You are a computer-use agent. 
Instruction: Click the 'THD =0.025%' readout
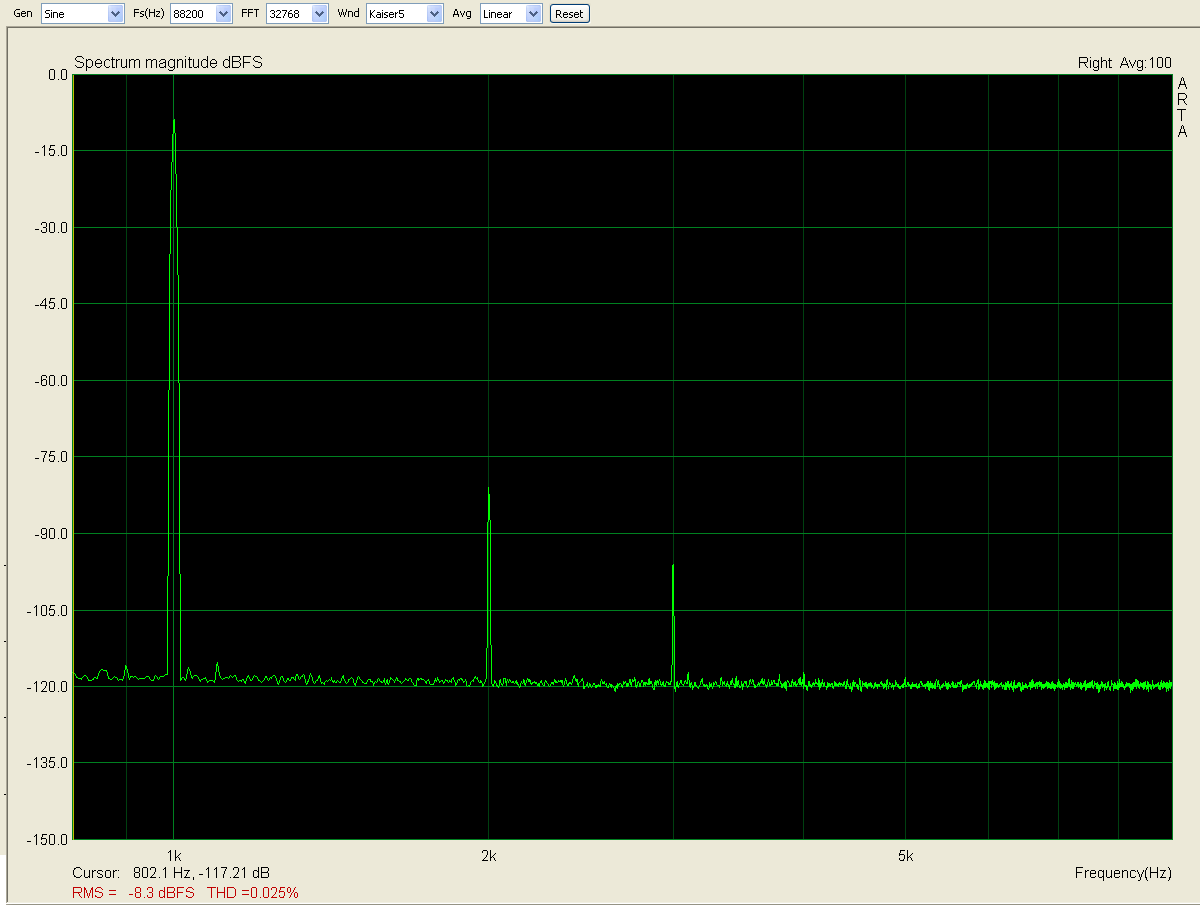(253, 892)
